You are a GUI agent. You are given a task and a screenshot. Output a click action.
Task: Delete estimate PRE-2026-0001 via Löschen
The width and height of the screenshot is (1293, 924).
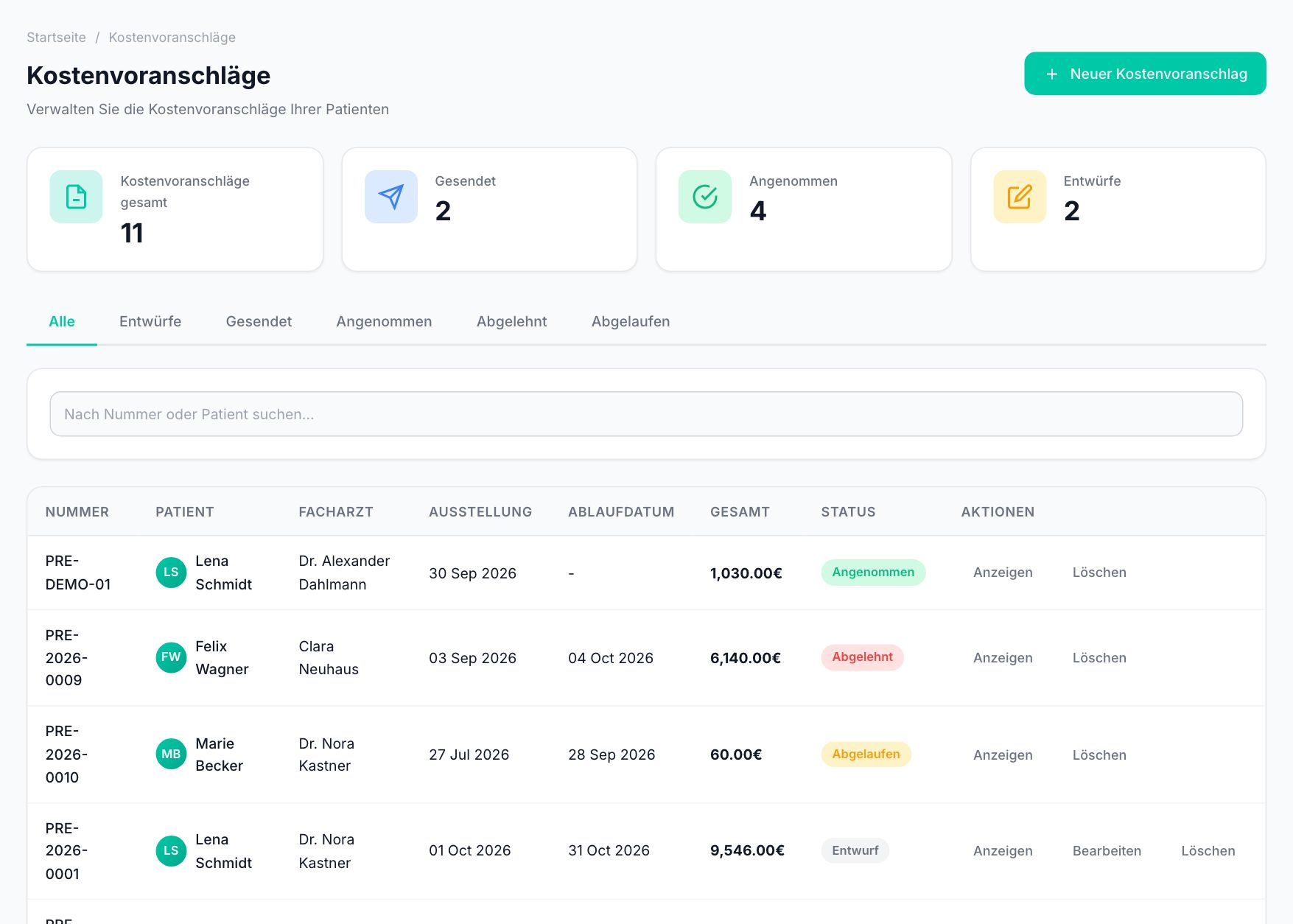(x=1208, y=851)
